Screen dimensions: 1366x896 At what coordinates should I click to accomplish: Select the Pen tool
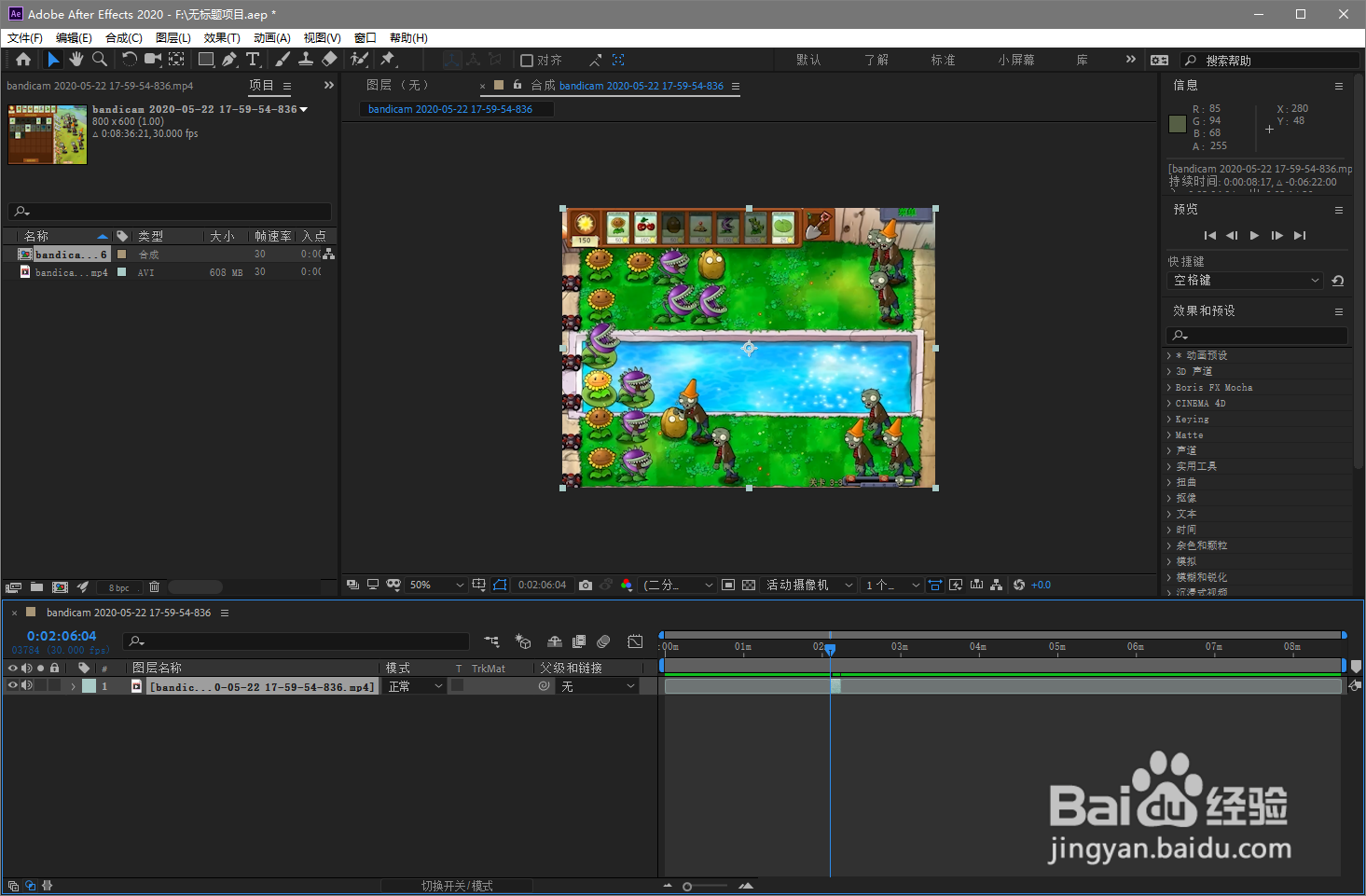click(x=229, y=60)
